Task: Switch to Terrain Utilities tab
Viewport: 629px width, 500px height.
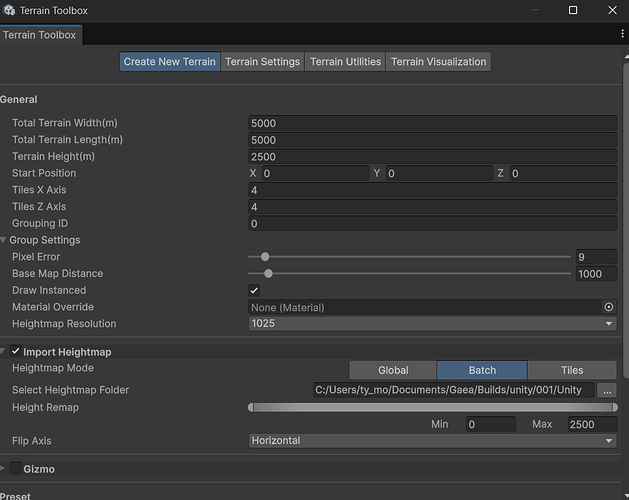Action: (345, 62)
